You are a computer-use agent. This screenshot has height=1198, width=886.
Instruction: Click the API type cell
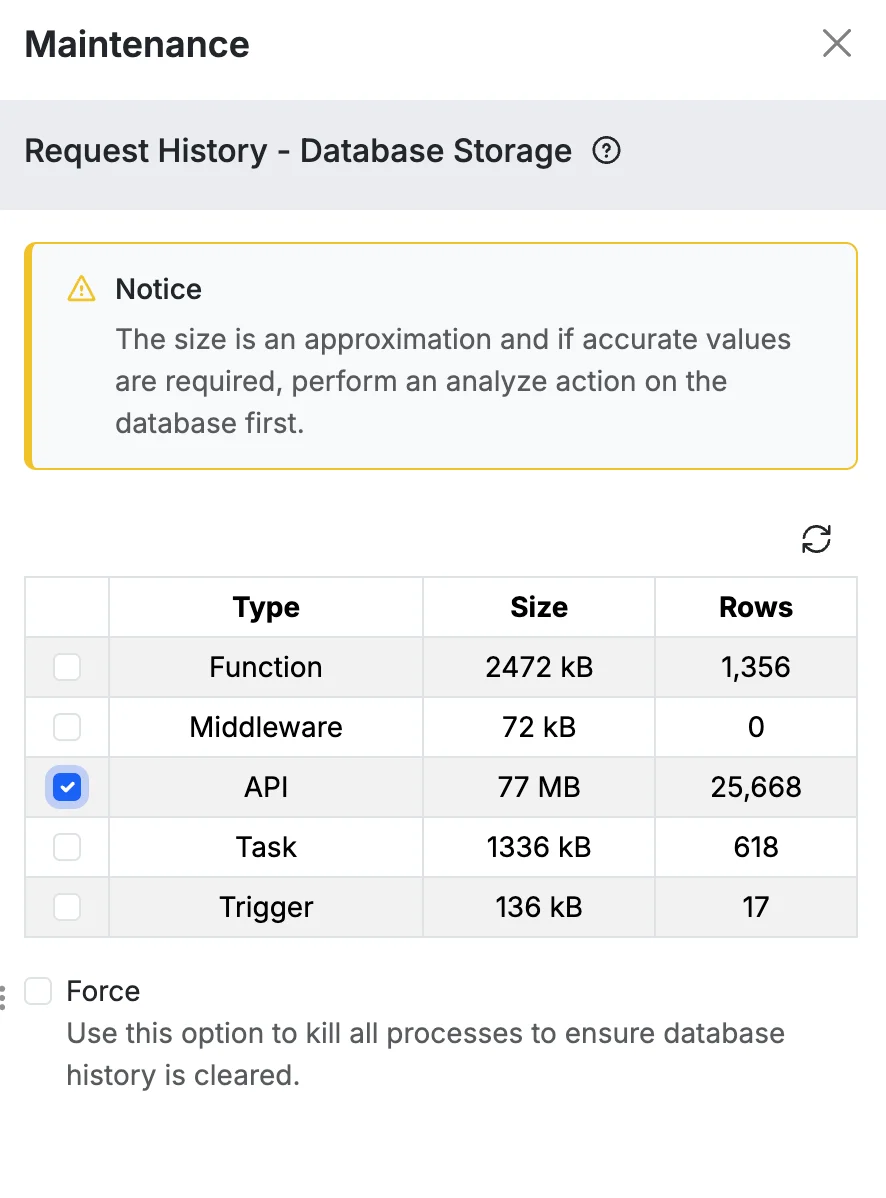266,787
